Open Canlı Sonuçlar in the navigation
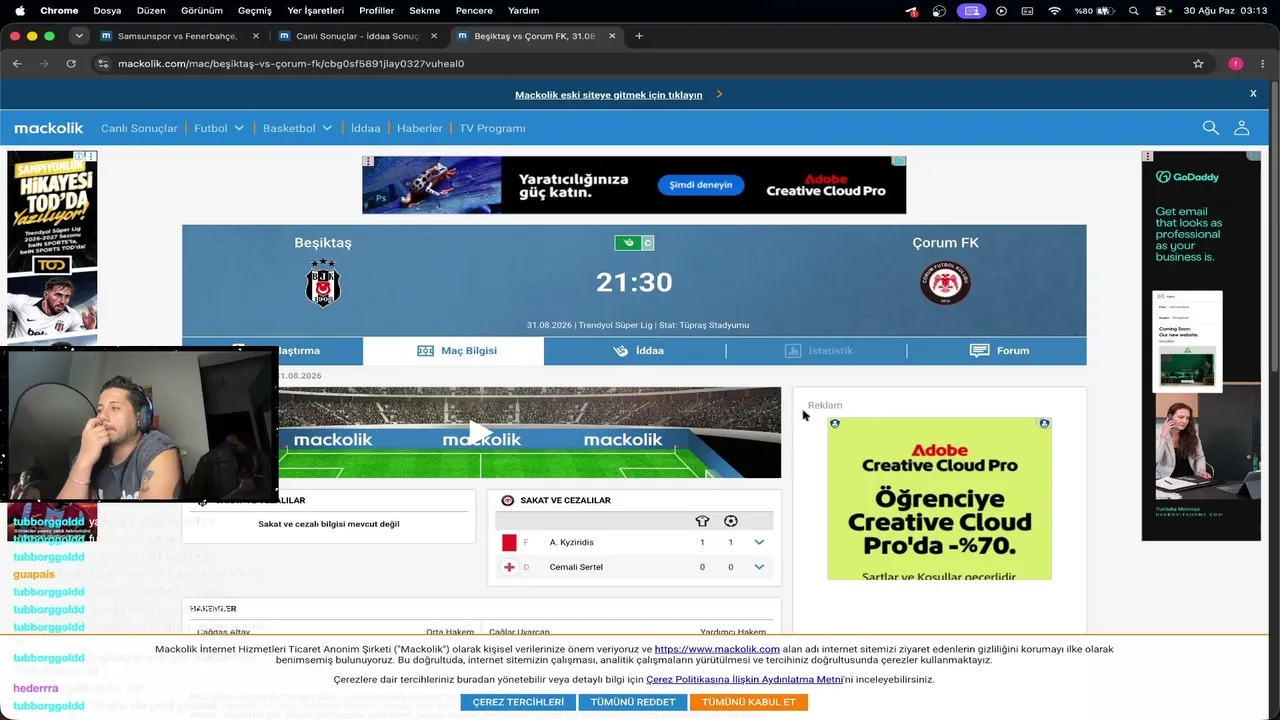 pos(139,128)
